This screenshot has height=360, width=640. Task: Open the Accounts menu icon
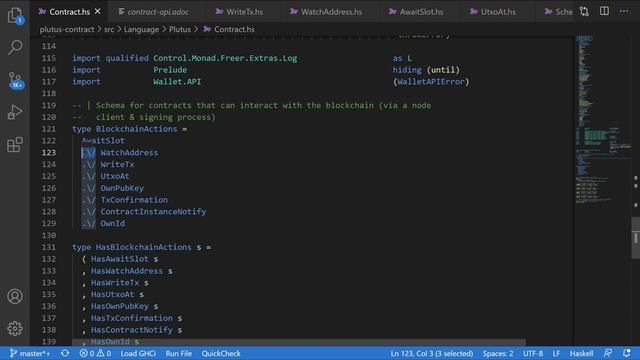tap(15, 296)
